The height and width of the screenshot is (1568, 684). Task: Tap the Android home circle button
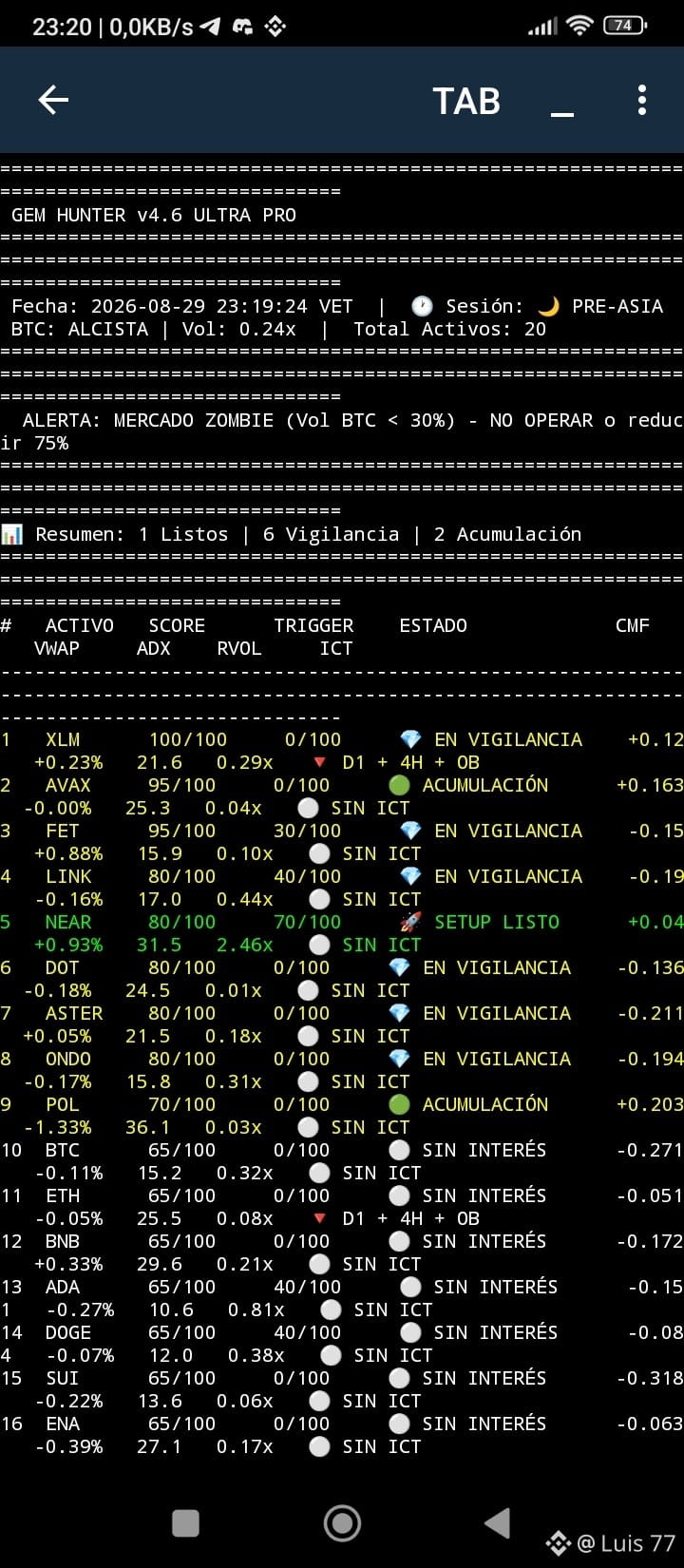(342, 1523)
